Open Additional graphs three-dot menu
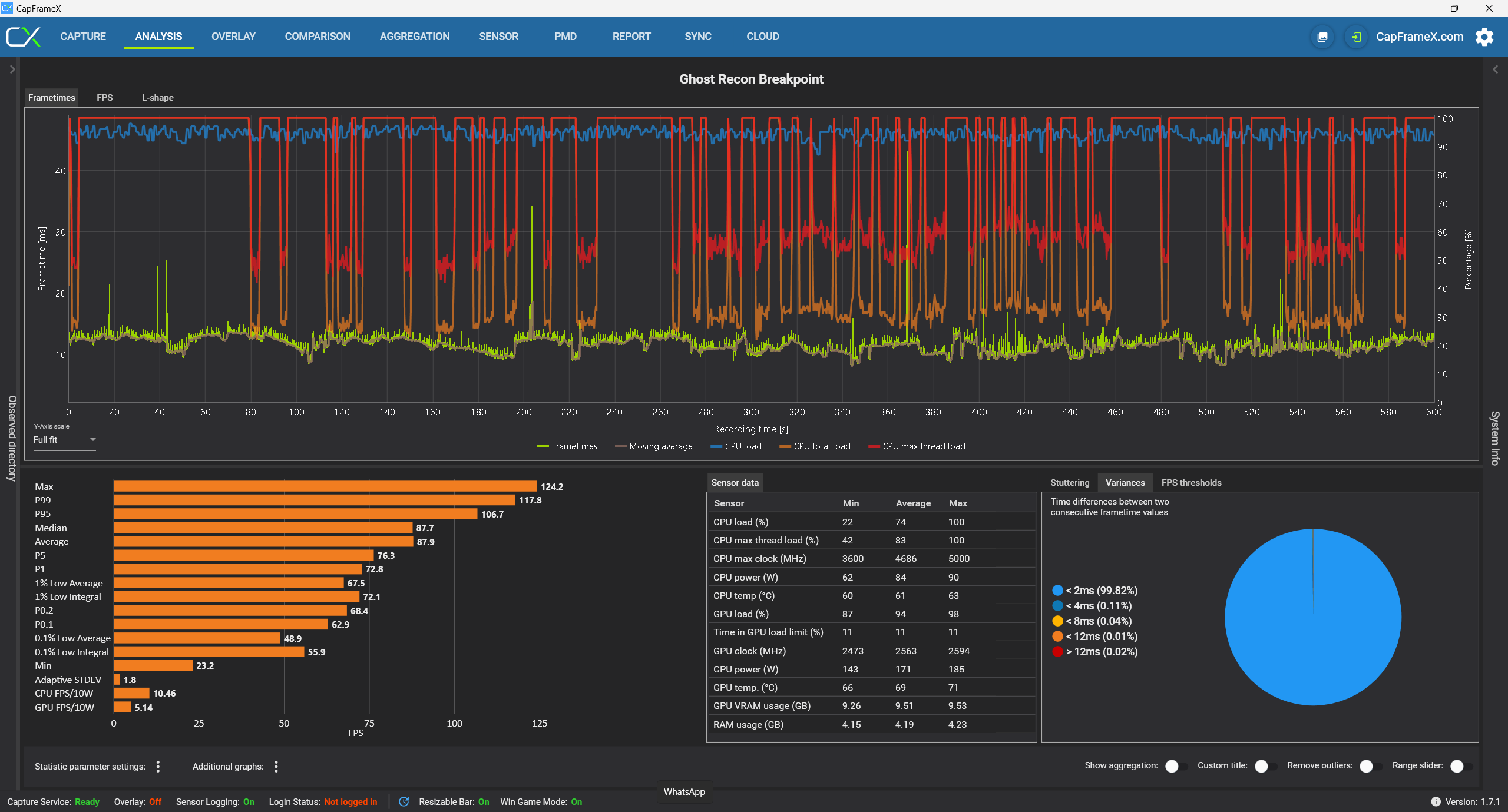The height and width of the screenshot is (812, 1508). 276,766
